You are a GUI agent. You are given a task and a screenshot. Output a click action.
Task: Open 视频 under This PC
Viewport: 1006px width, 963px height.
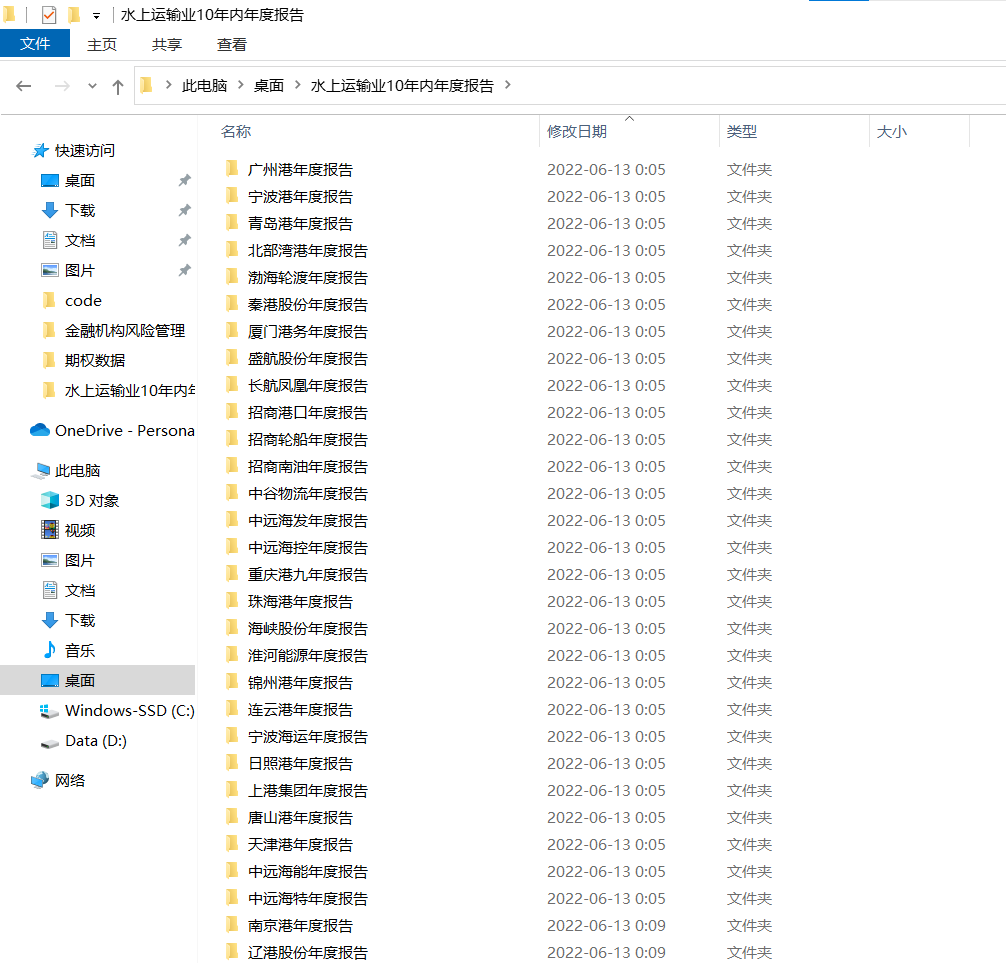click(80, 531)
